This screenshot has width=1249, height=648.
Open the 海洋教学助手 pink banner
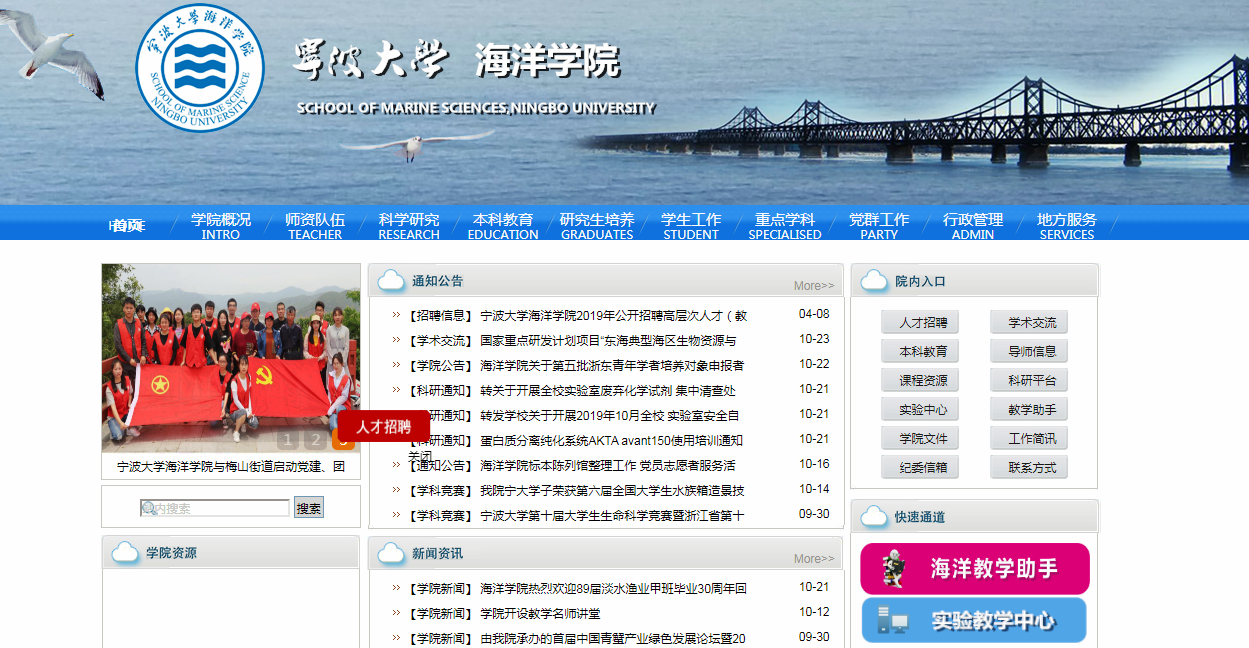(974, 569)
